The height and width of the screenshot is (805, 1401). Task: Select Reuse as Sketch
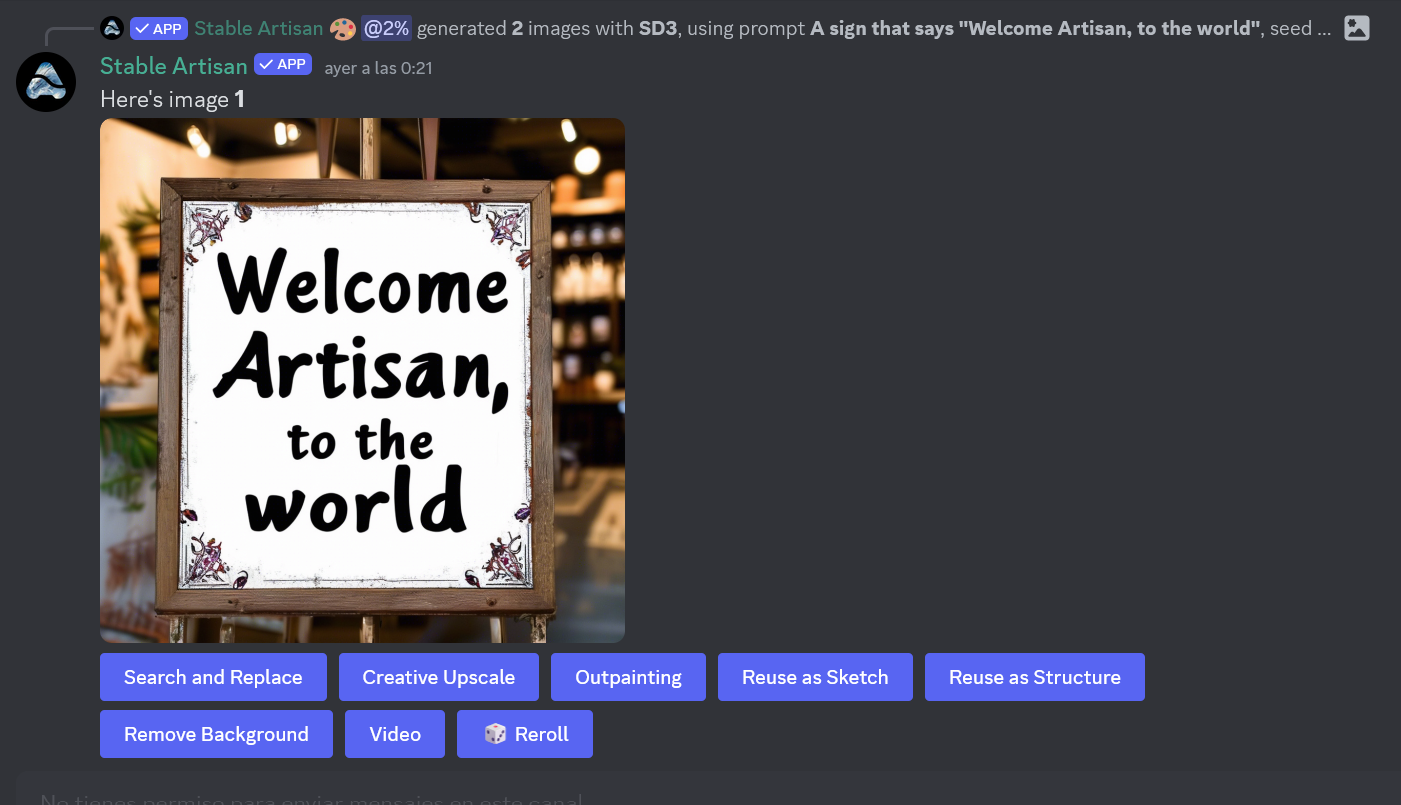815,677
